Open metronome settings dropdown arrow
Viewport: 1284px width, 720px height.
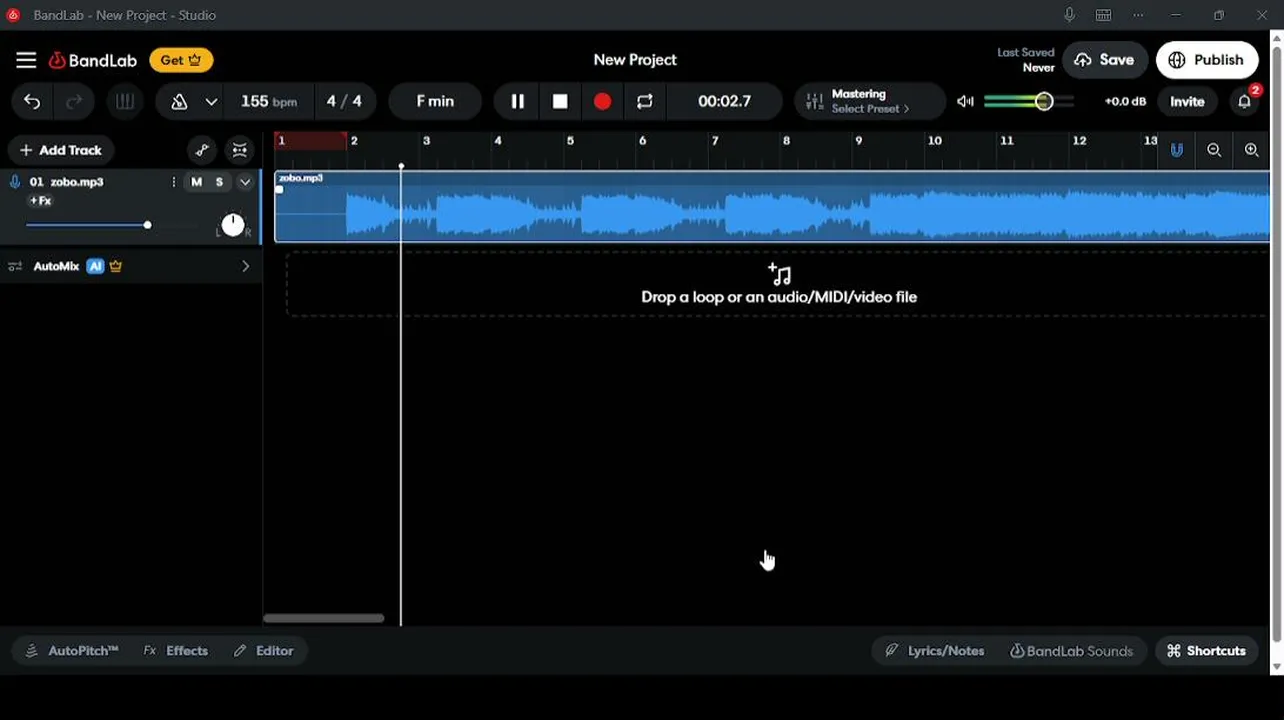(x=211, y=101)
